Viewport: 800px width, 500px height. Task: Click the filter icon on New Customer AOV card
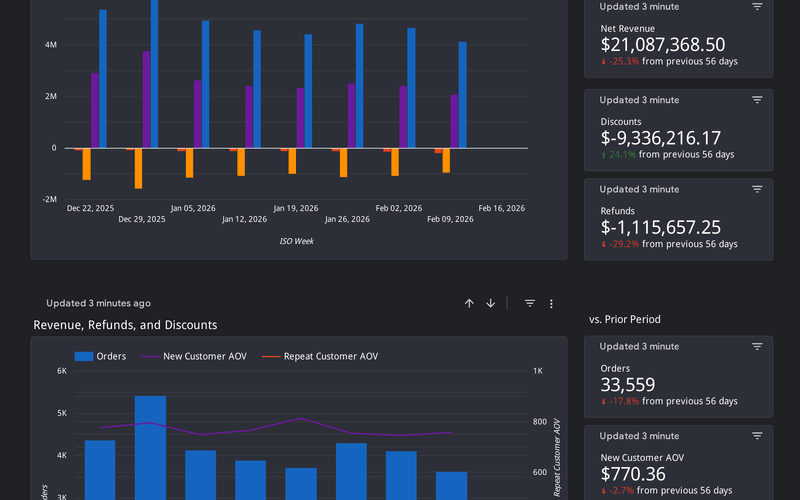(x=757, y=436)
